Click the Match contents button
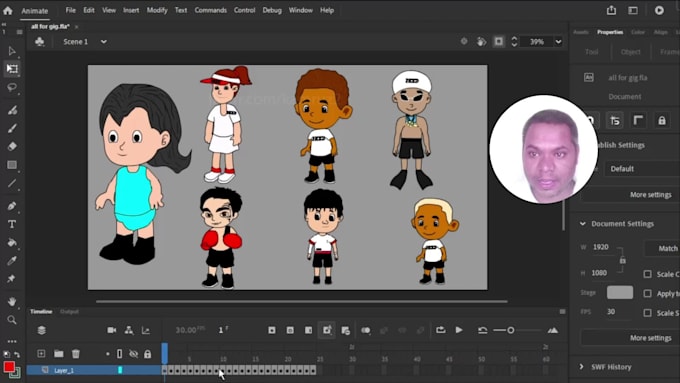This screenshot has width=680, height=383. pos(663,248)
